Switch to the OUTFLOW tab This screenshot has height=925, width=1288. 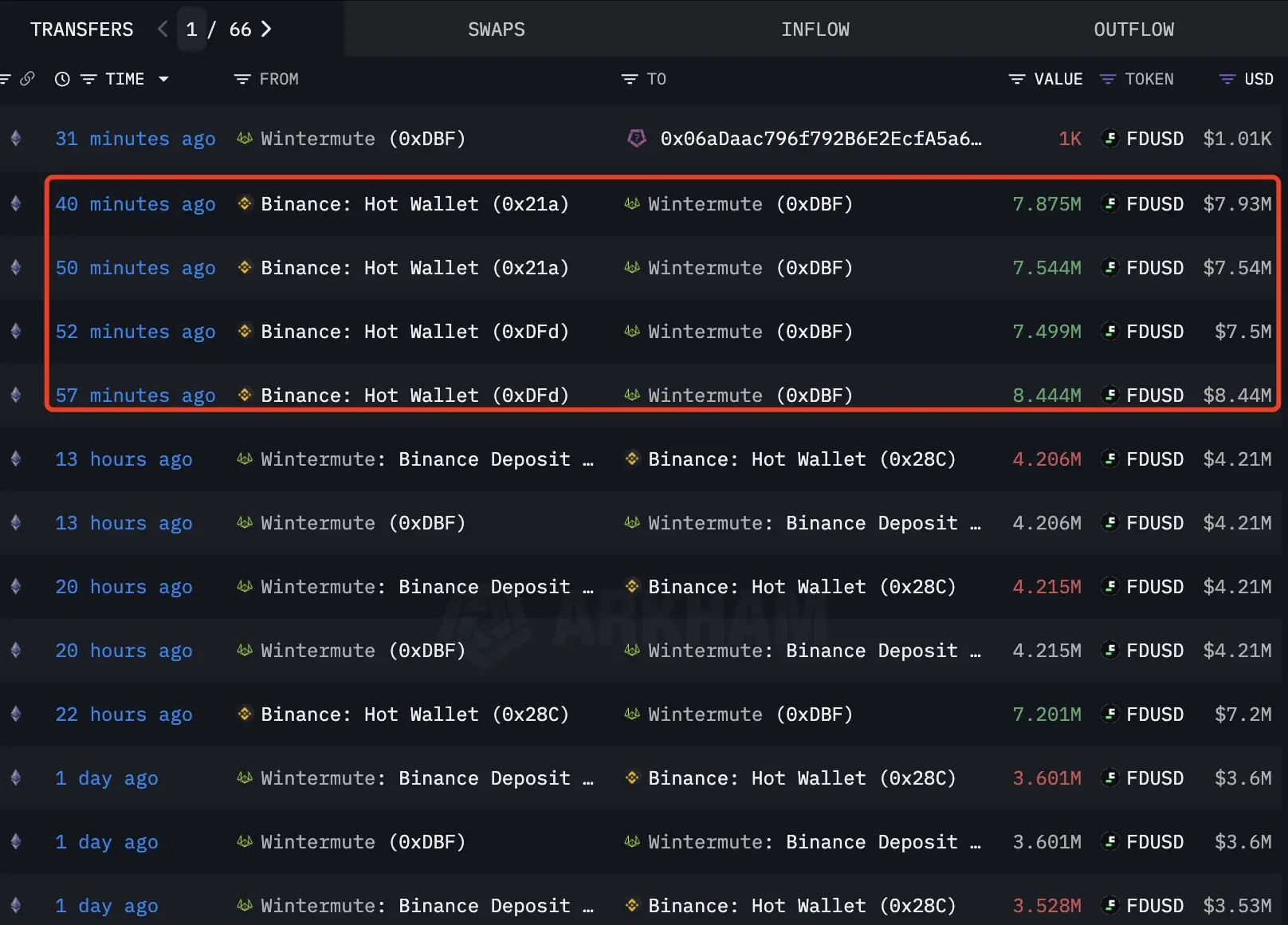click(x=1133, y=30)
